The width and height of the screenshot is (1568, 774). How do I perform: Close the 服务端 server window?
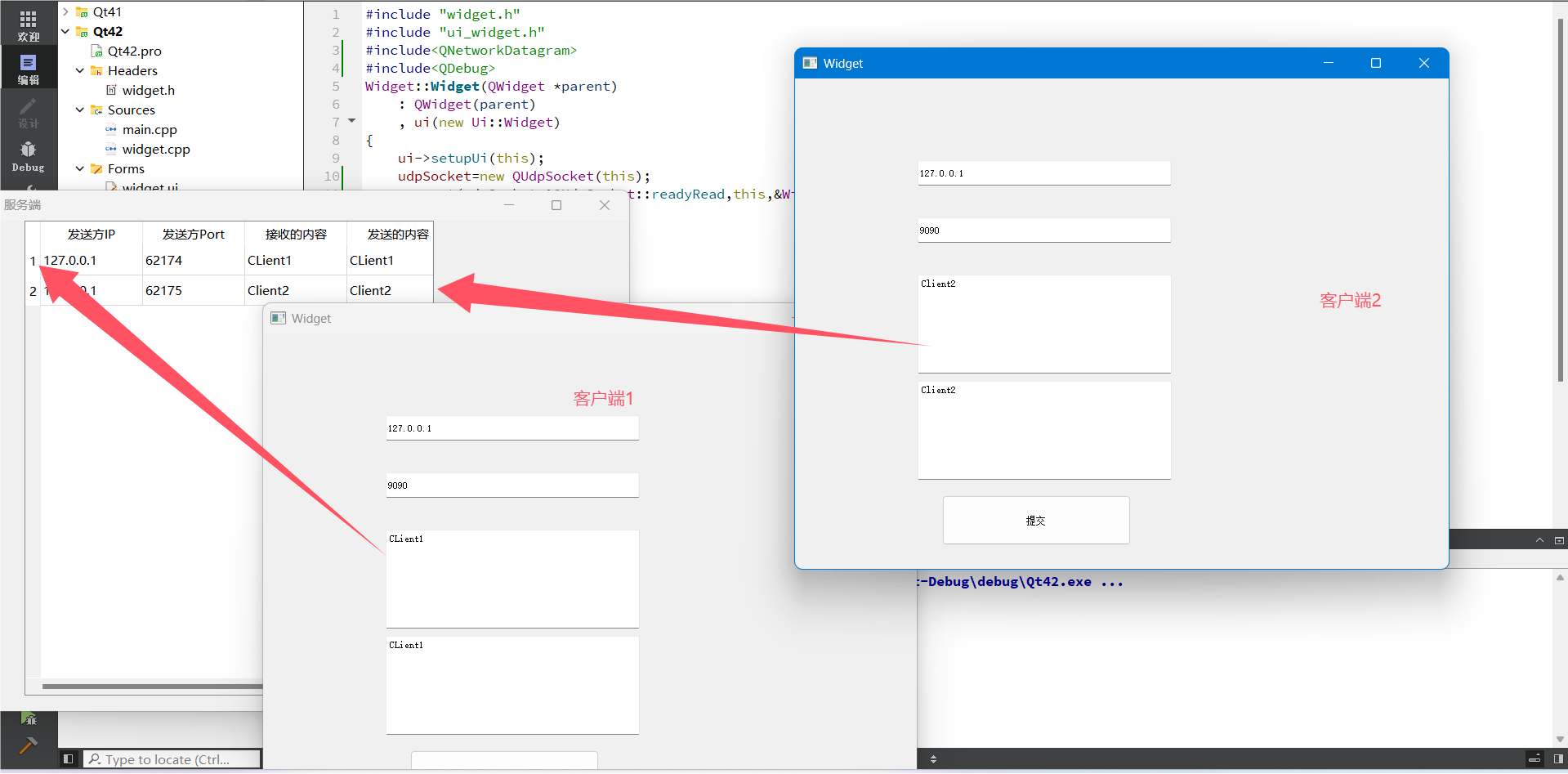pyautogui.click(x=605, y=205)
